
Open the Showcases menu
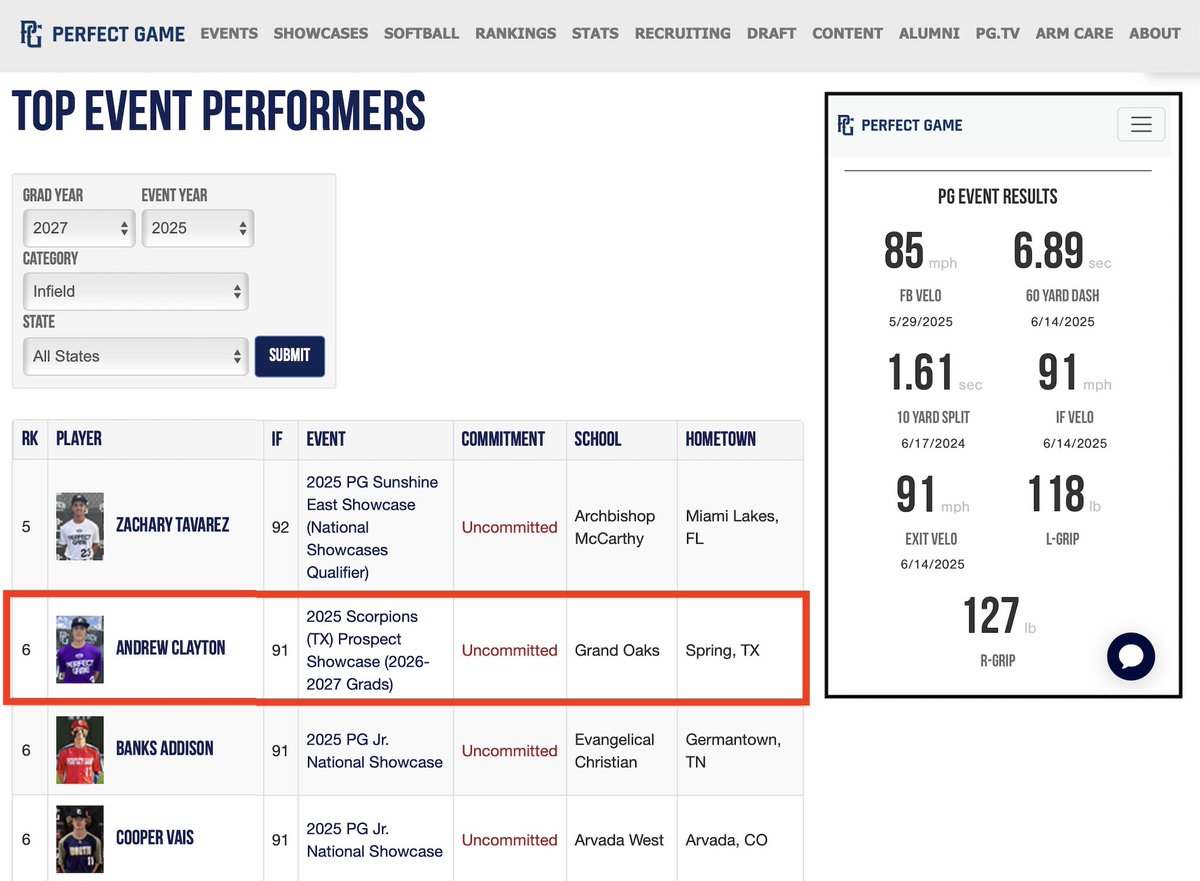coord(321,33)
